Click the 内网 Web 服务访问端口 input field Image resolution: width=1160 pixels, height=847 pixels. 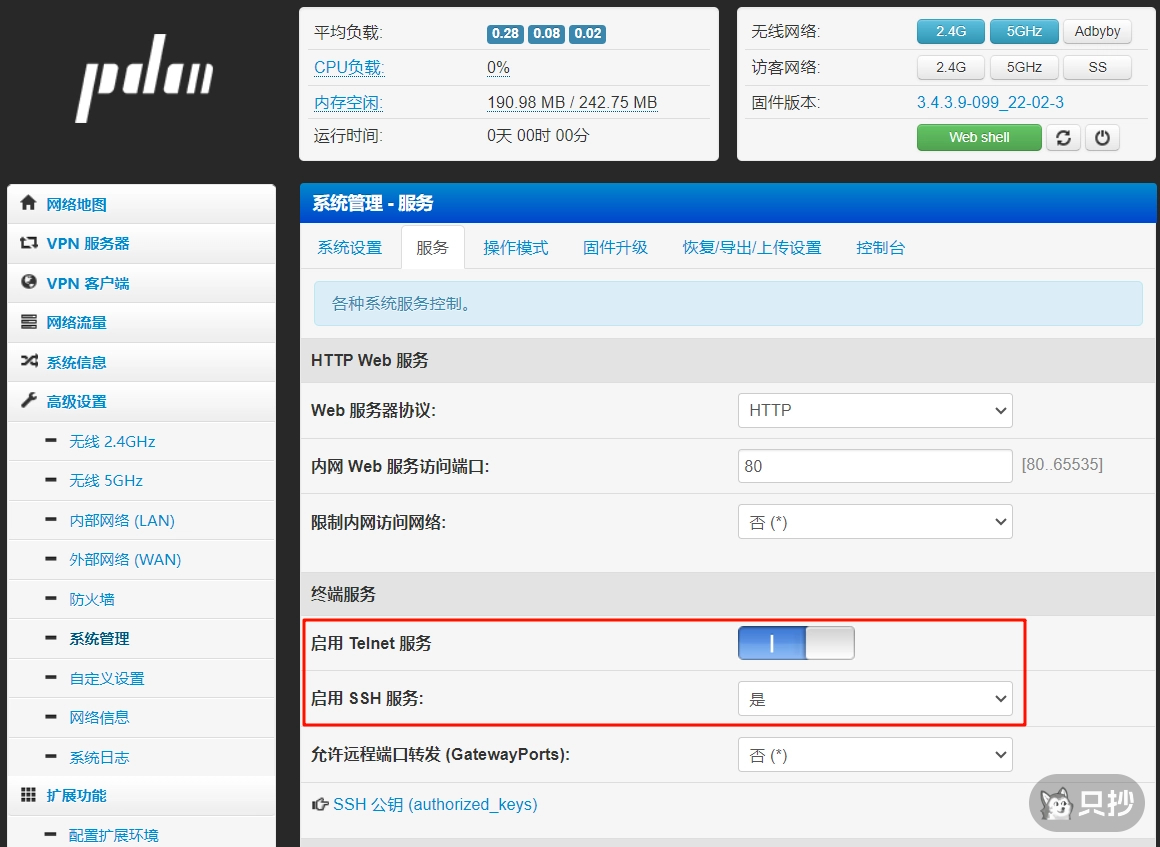tap(874, 466)
